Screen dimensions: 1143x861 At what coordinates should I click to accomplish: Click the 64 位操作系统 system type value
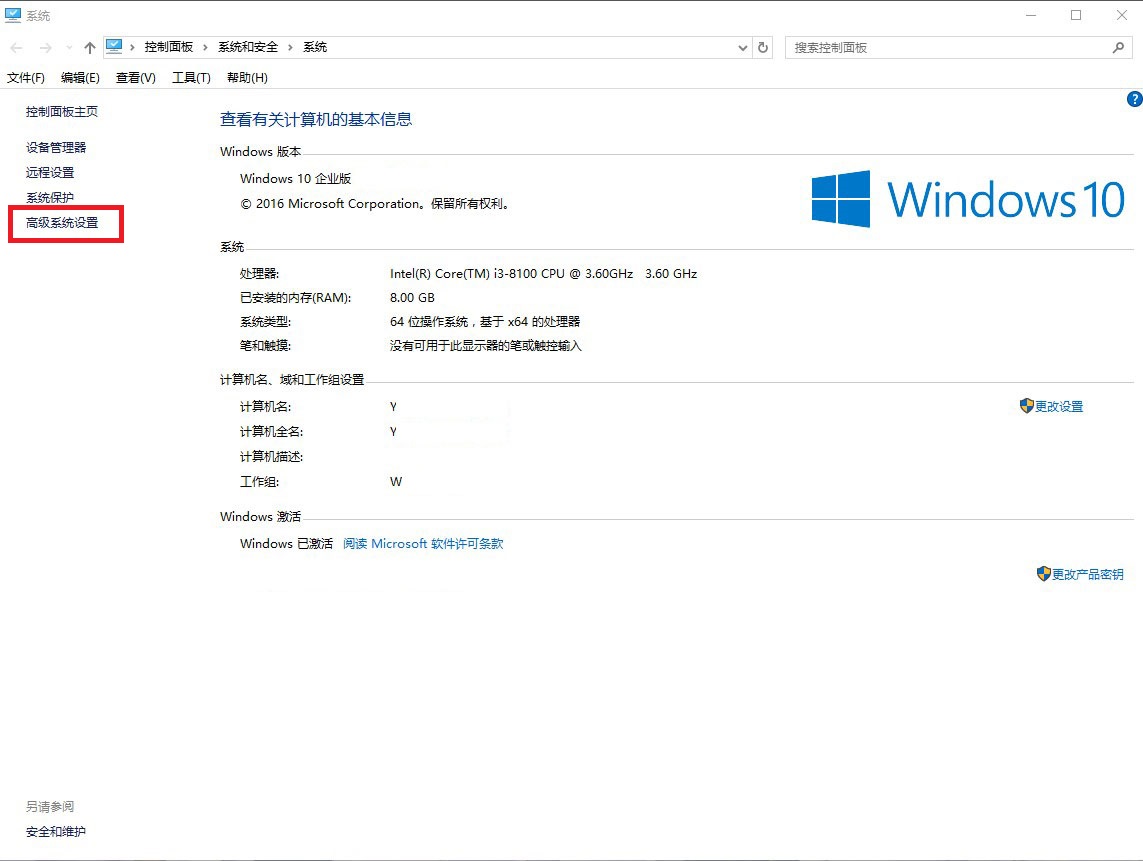tap(485, 322)
